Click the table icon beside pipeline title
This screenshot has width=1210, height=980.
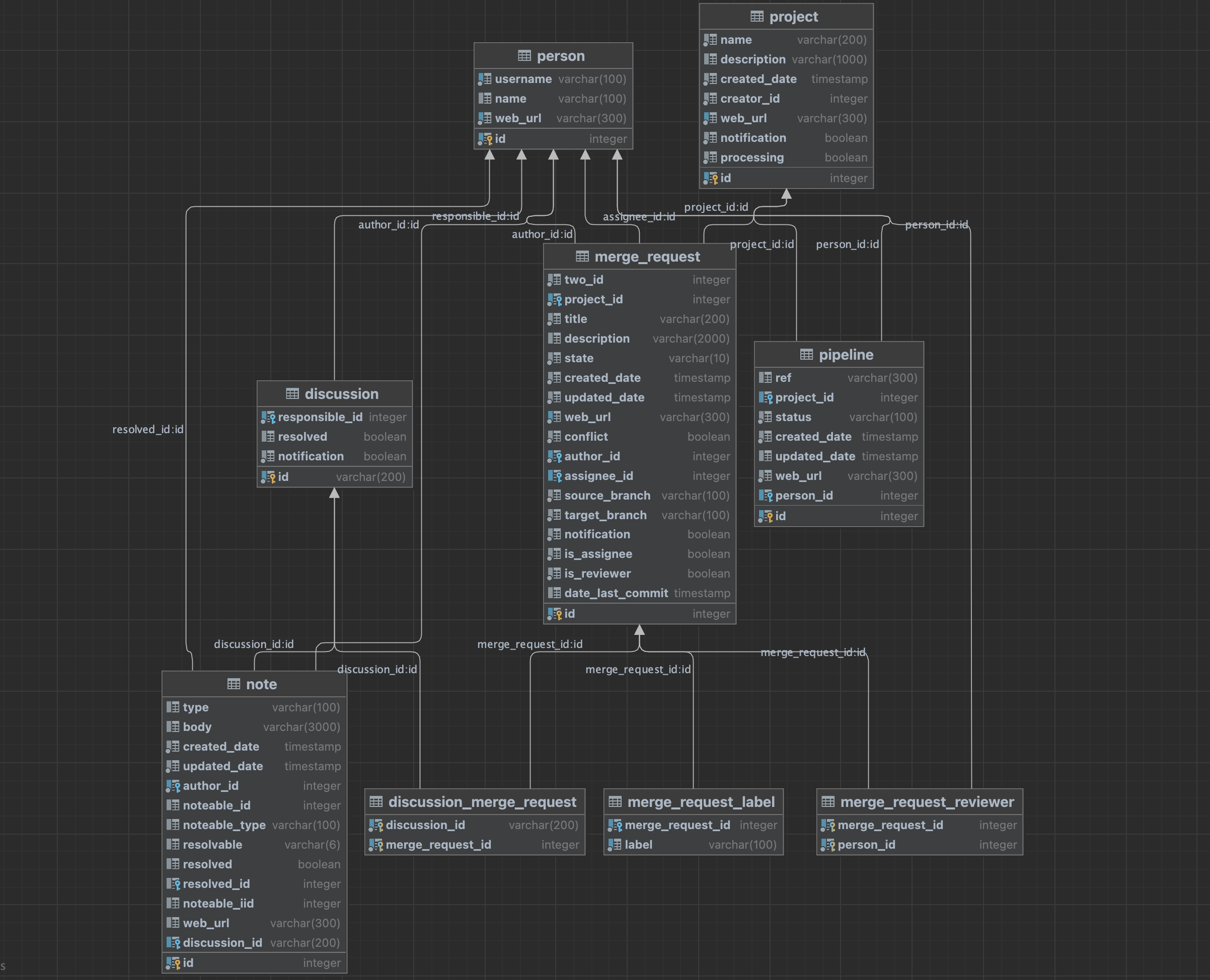click(807, 355)
